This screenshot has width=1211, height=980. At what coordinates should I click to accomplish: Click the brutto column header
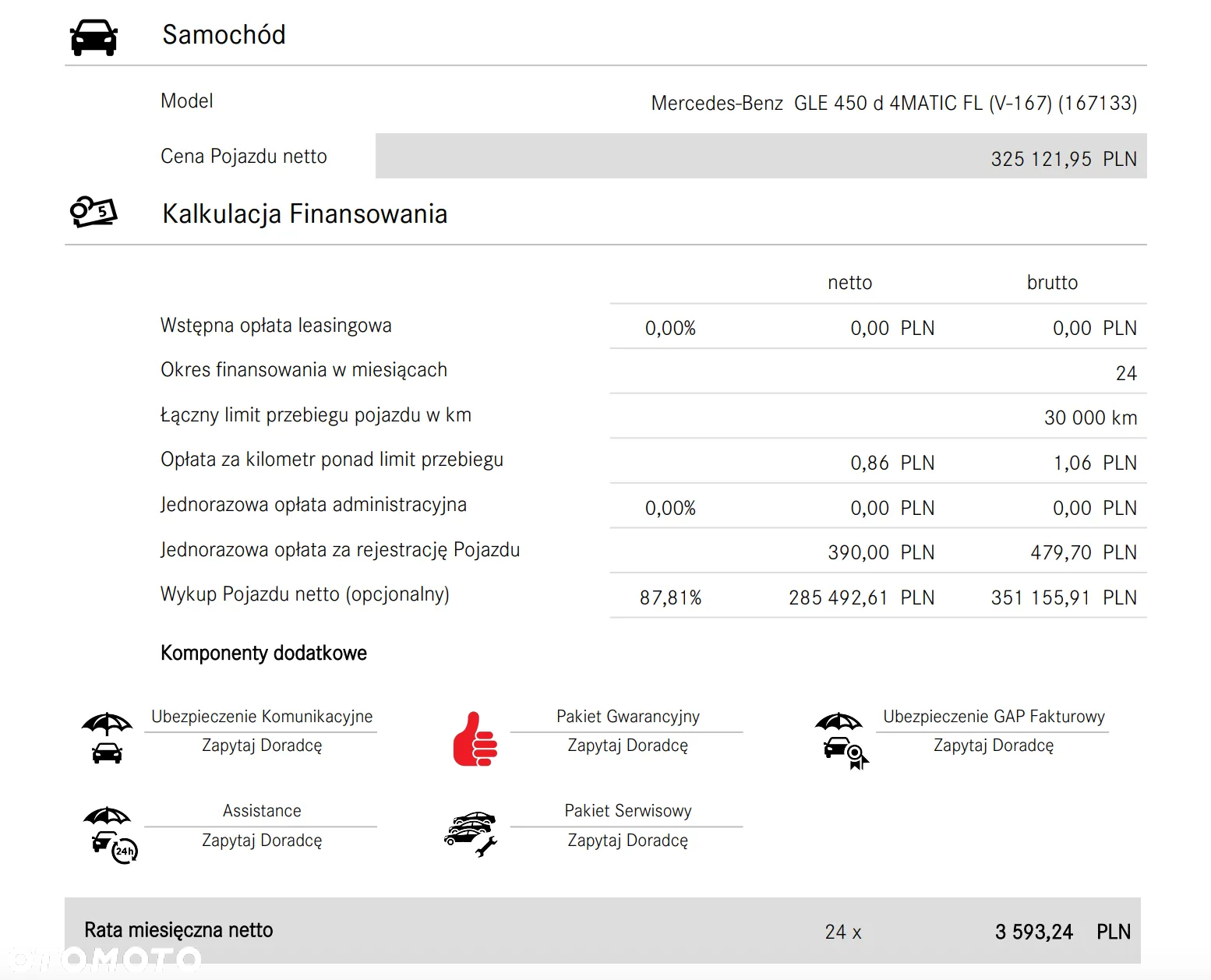pos(1052,283)
